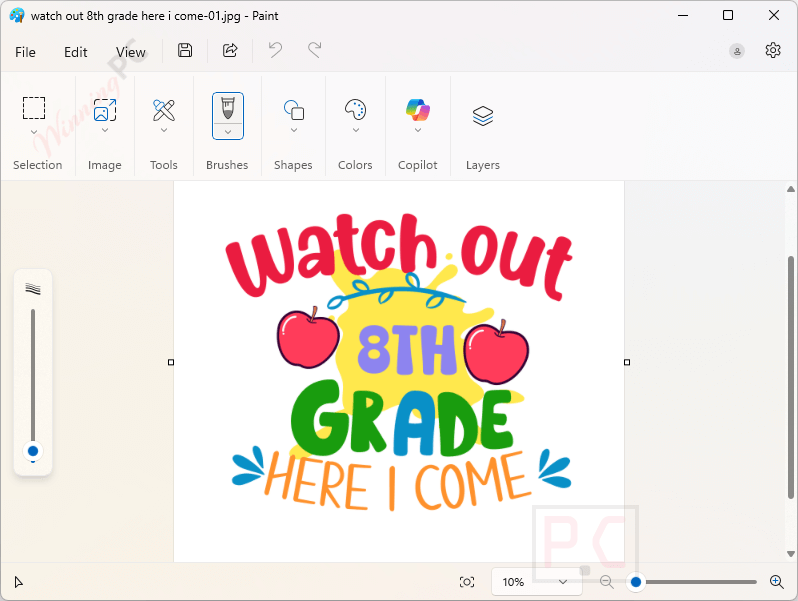Screen dimensions: 798x601
Task: Click the Copilot label
Action: (x=417, y=165)
